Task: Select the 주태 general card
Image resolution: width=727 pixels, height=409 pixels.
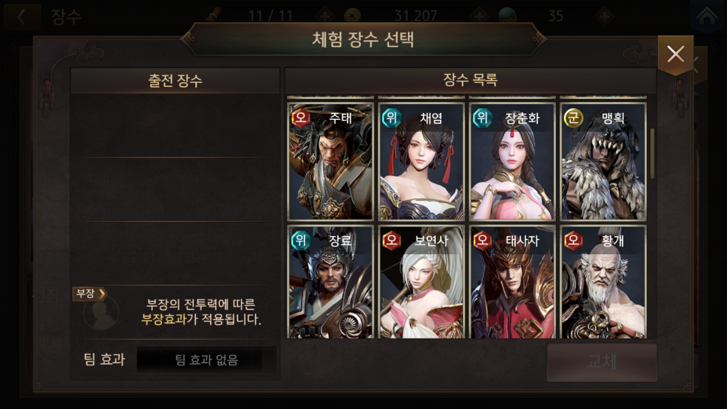Action: click(x=330, y=161)
